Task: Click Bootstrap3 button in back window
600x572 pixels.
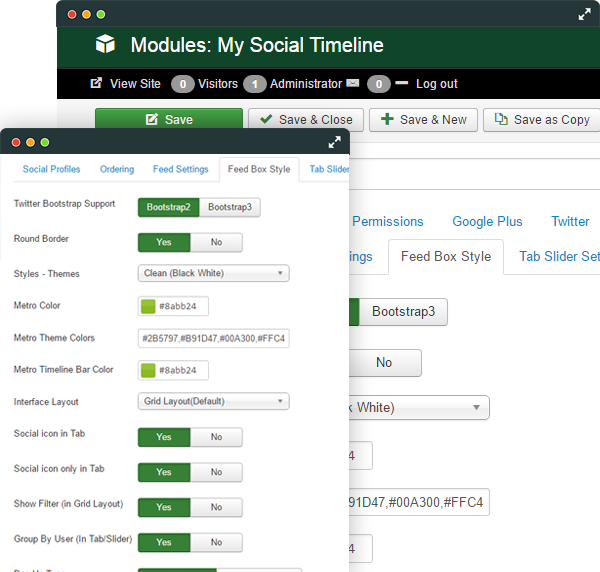Action: tap(403, 312)
